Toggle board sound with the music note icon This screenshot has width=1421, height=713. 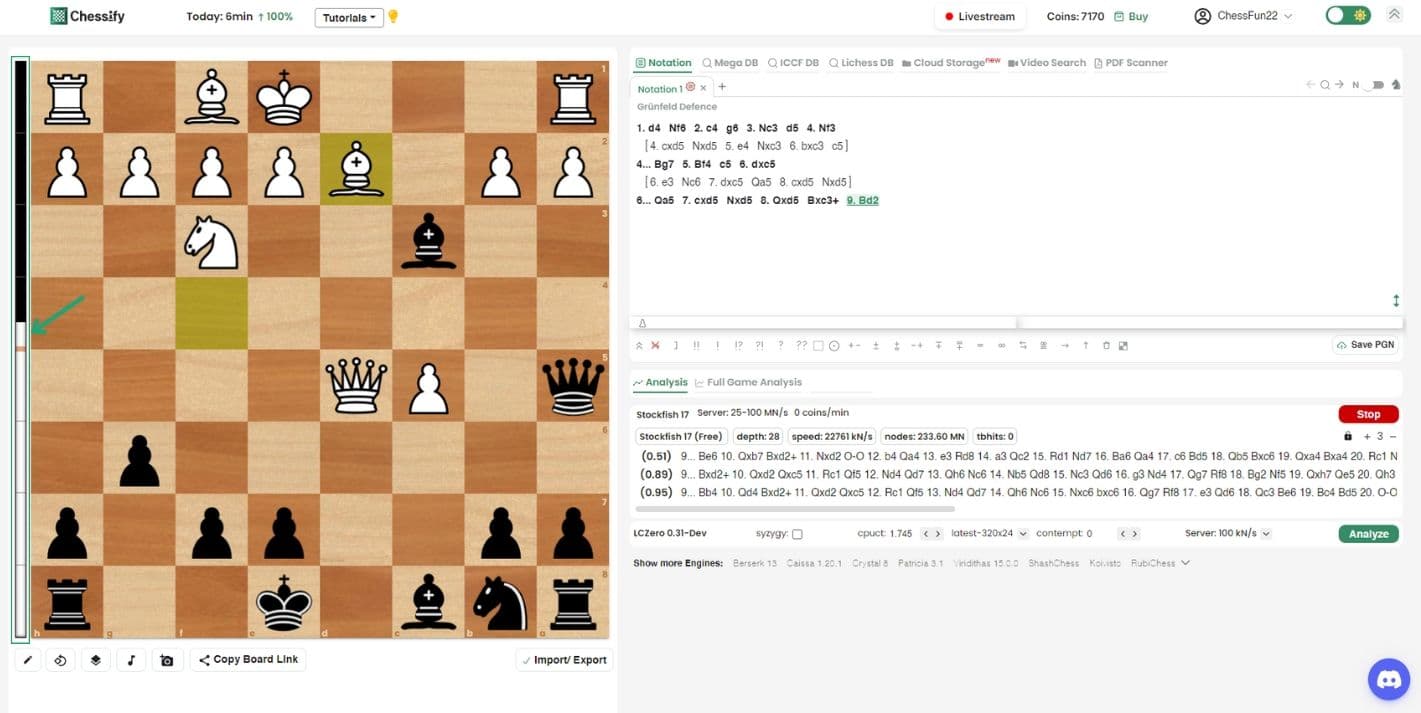click(131, 660)
